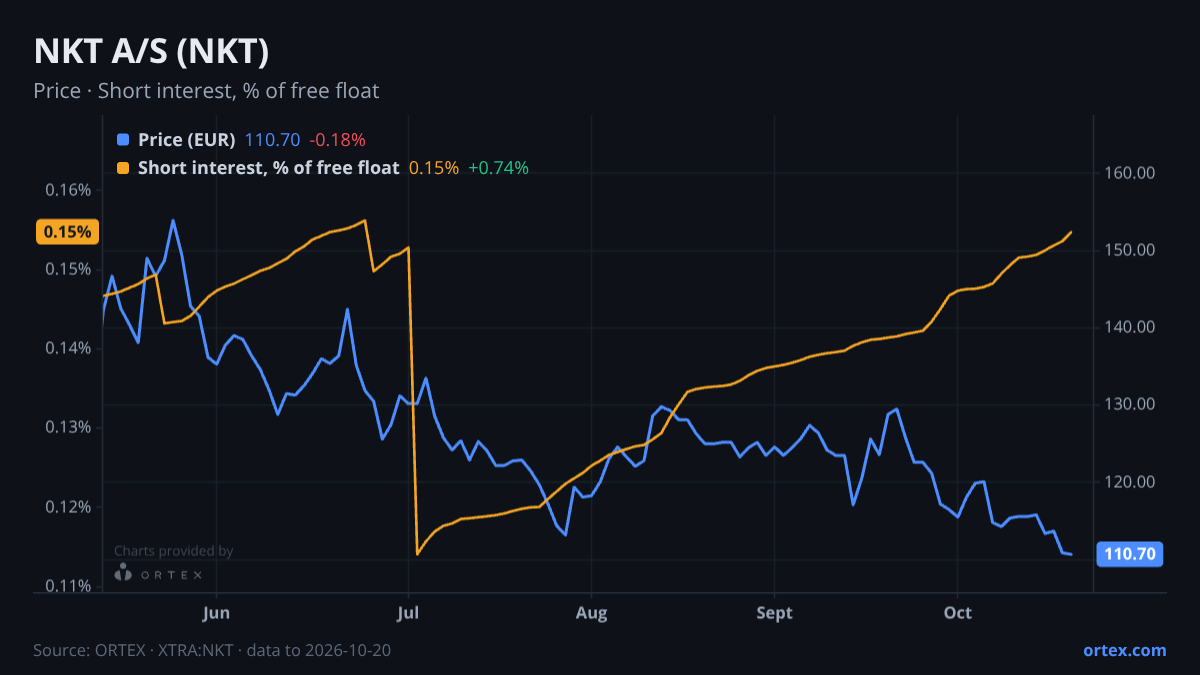Screen dimensions: 1200x675
Task: Click the legend short interest value 0.15%
Action: 434,168
